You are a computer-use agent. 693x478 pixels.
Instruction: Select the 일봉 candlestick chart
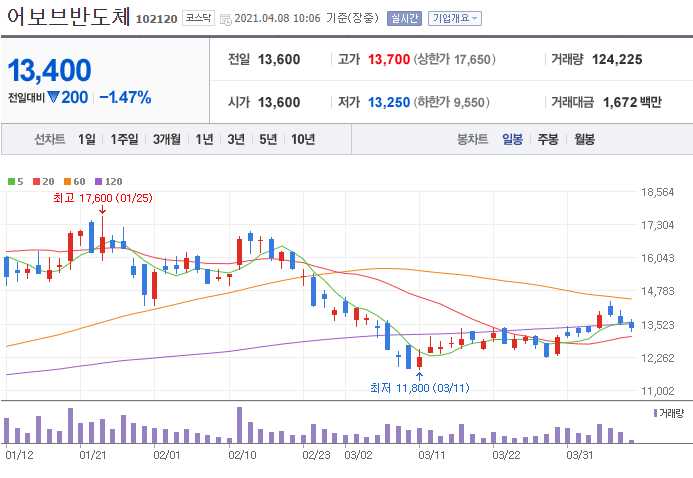[512, 140]
